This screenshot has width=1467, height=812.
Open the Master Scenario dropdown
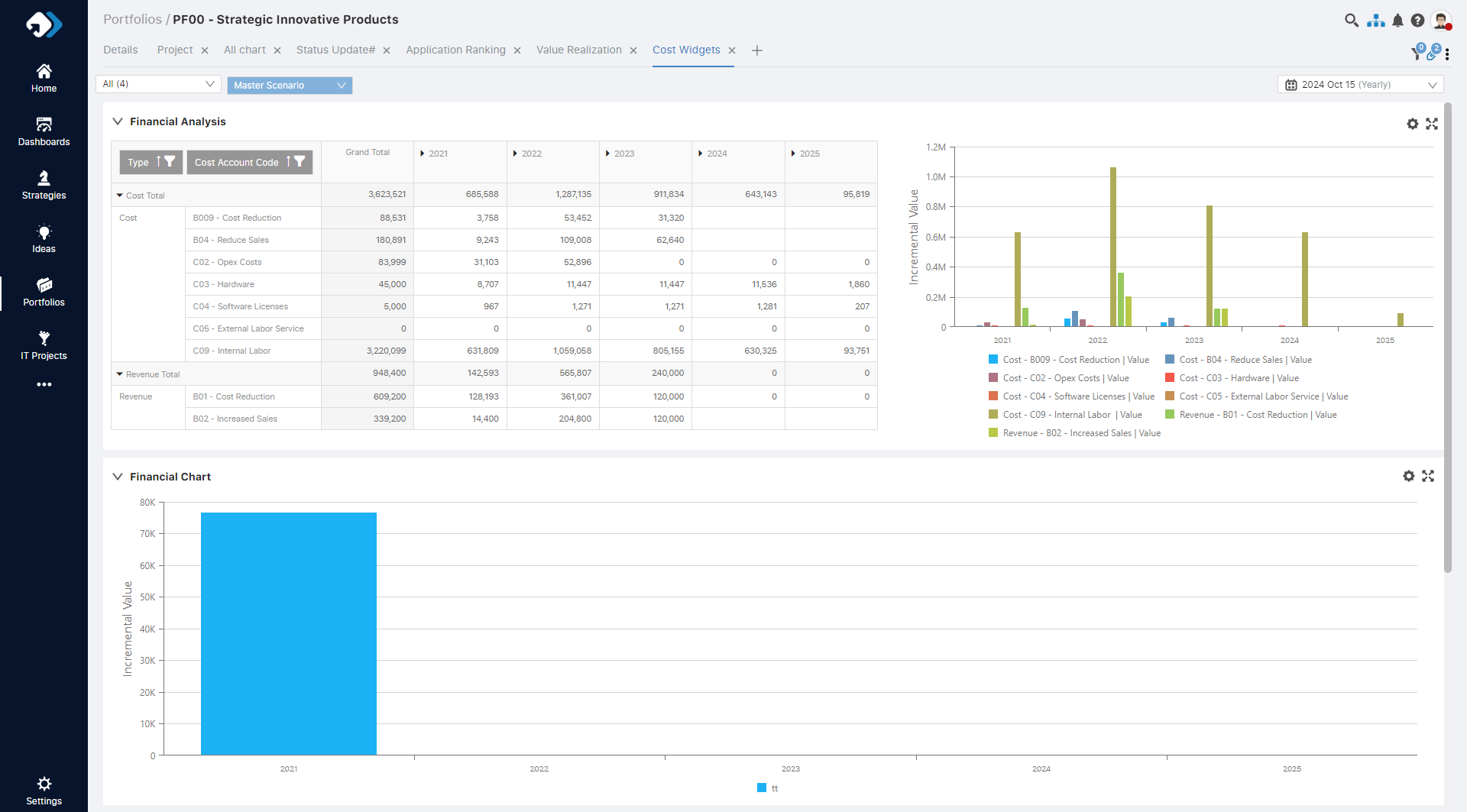[x=290, y=86]
